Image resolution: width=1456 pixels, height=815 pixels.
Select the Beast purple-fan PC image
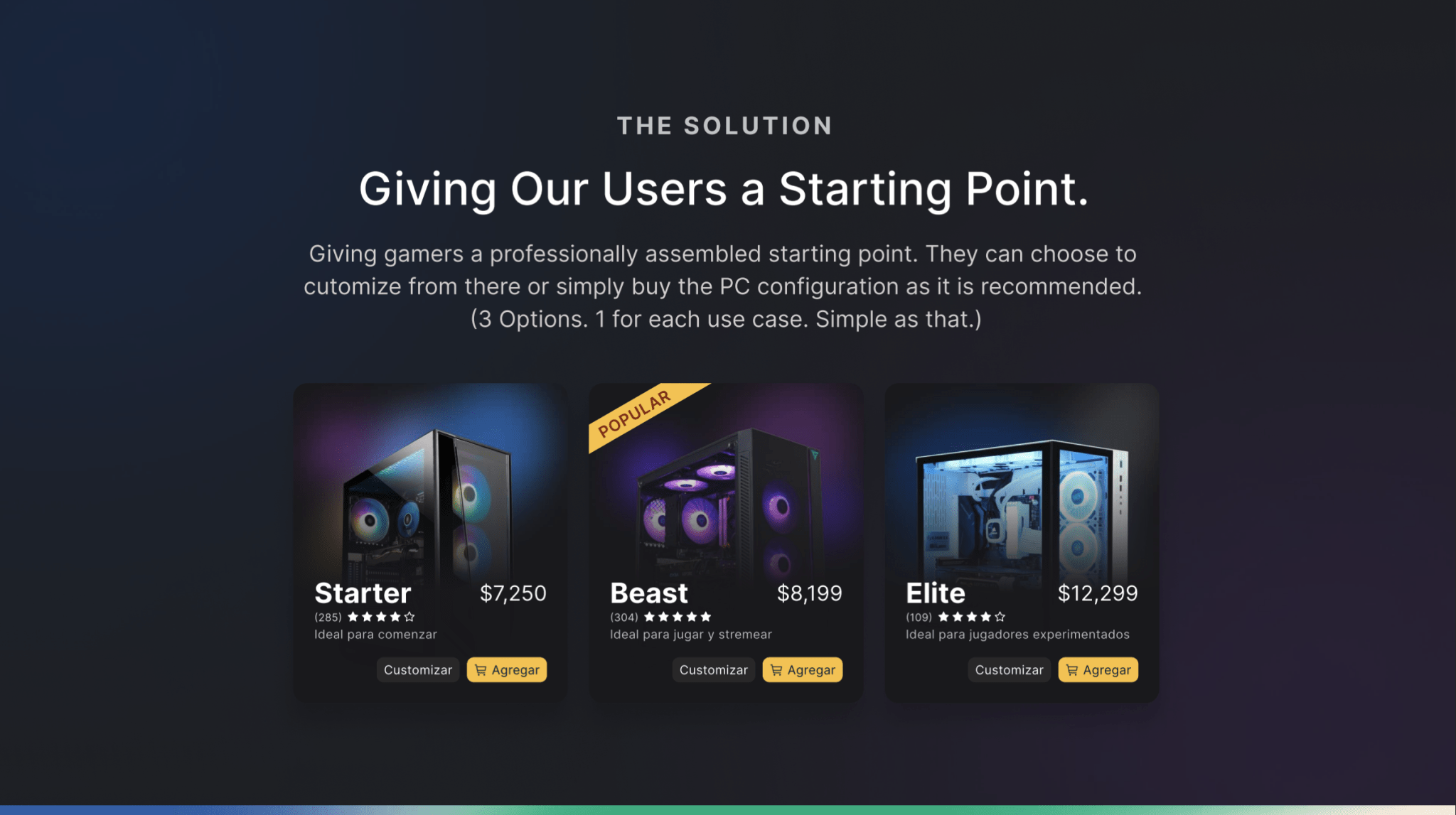coord(729,506)
